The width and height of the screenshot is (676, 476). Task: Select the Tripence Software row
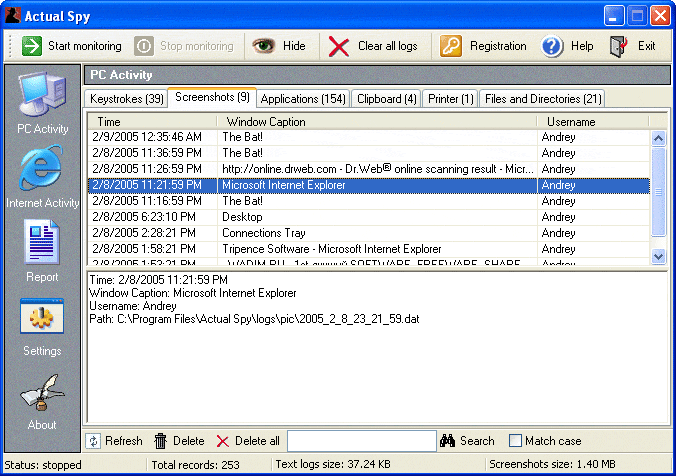[x=369, y=249]
